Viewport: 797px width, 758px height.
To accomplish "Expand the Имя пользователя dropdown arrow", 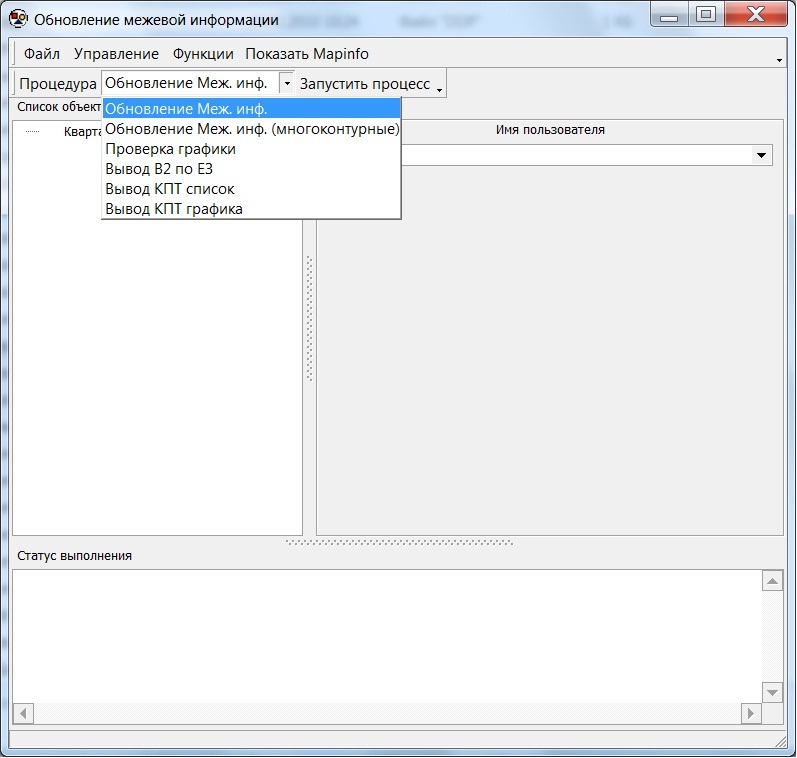I will coord(761,155).
